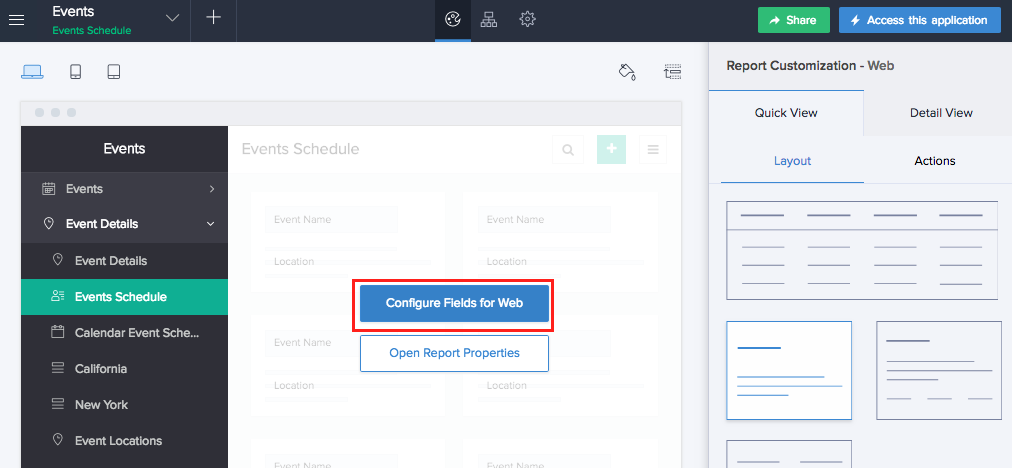
Task: Click Configure Fields for Web button
Action: pos(454,303)
